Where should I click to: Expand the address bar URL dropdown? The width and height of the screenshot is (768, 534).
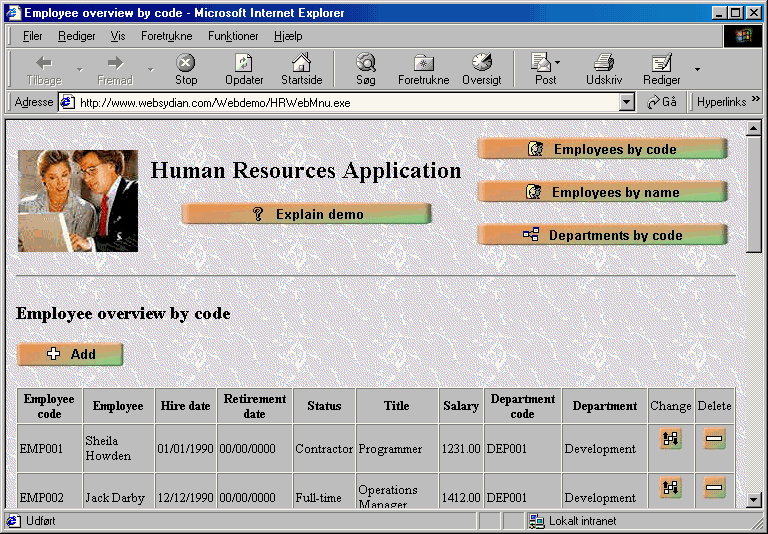(627, 102)
